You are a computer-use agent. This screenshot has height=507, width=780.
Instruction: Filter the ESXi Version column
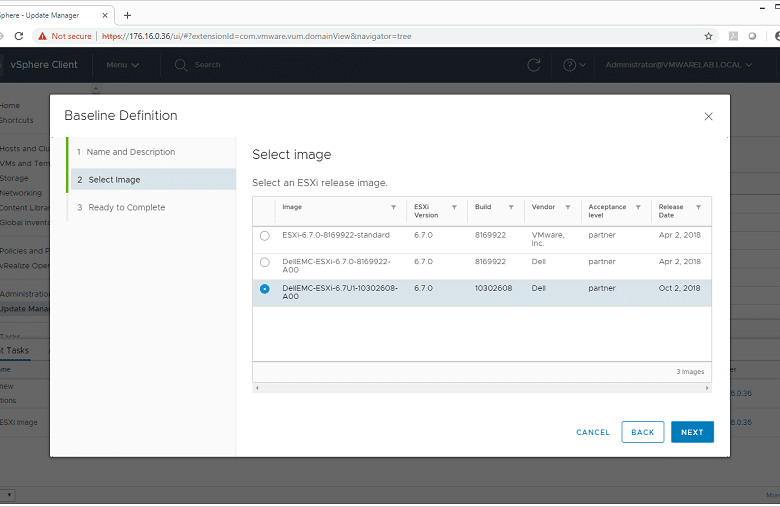coord(454,207)
